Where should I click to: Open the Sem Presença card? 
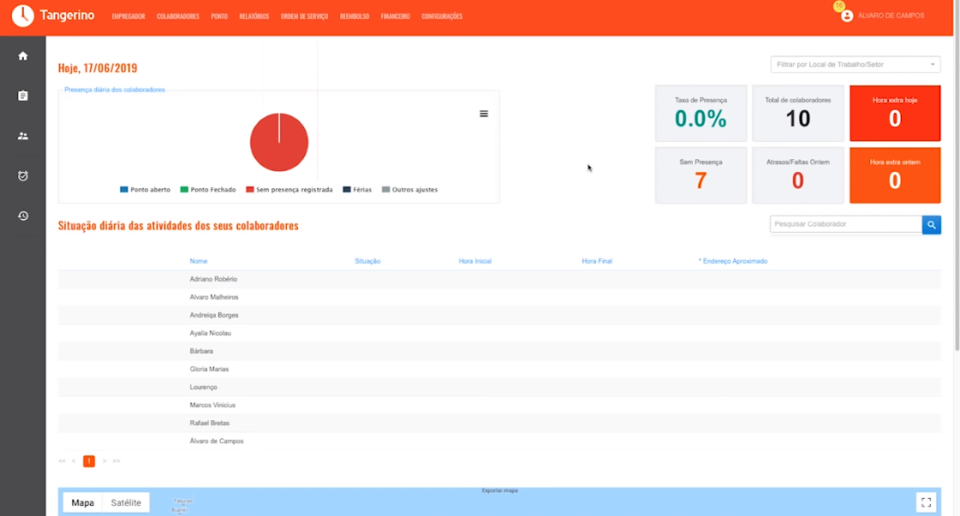pyautogui.click(x=701, y=175)
